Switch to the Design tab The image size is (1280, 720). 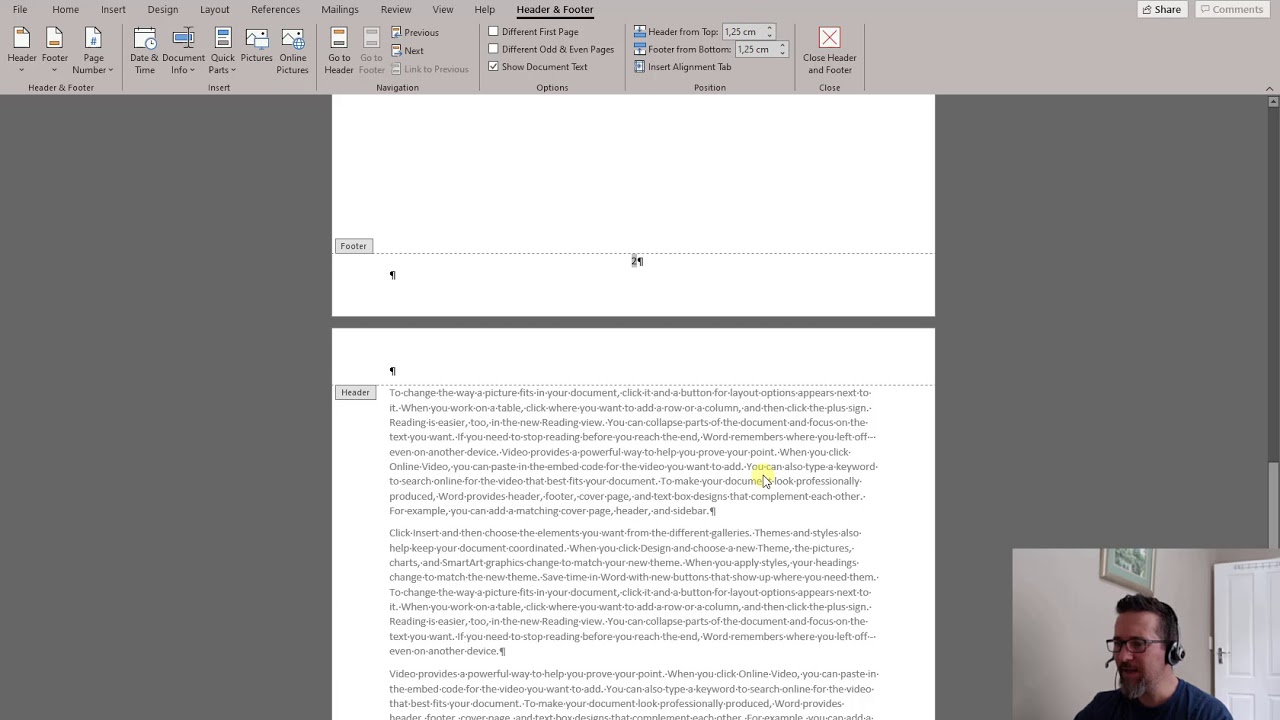click(162, 9)
